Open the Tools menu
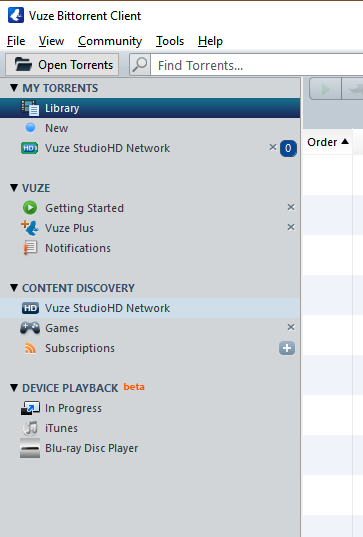 click(x=170, y=41)
